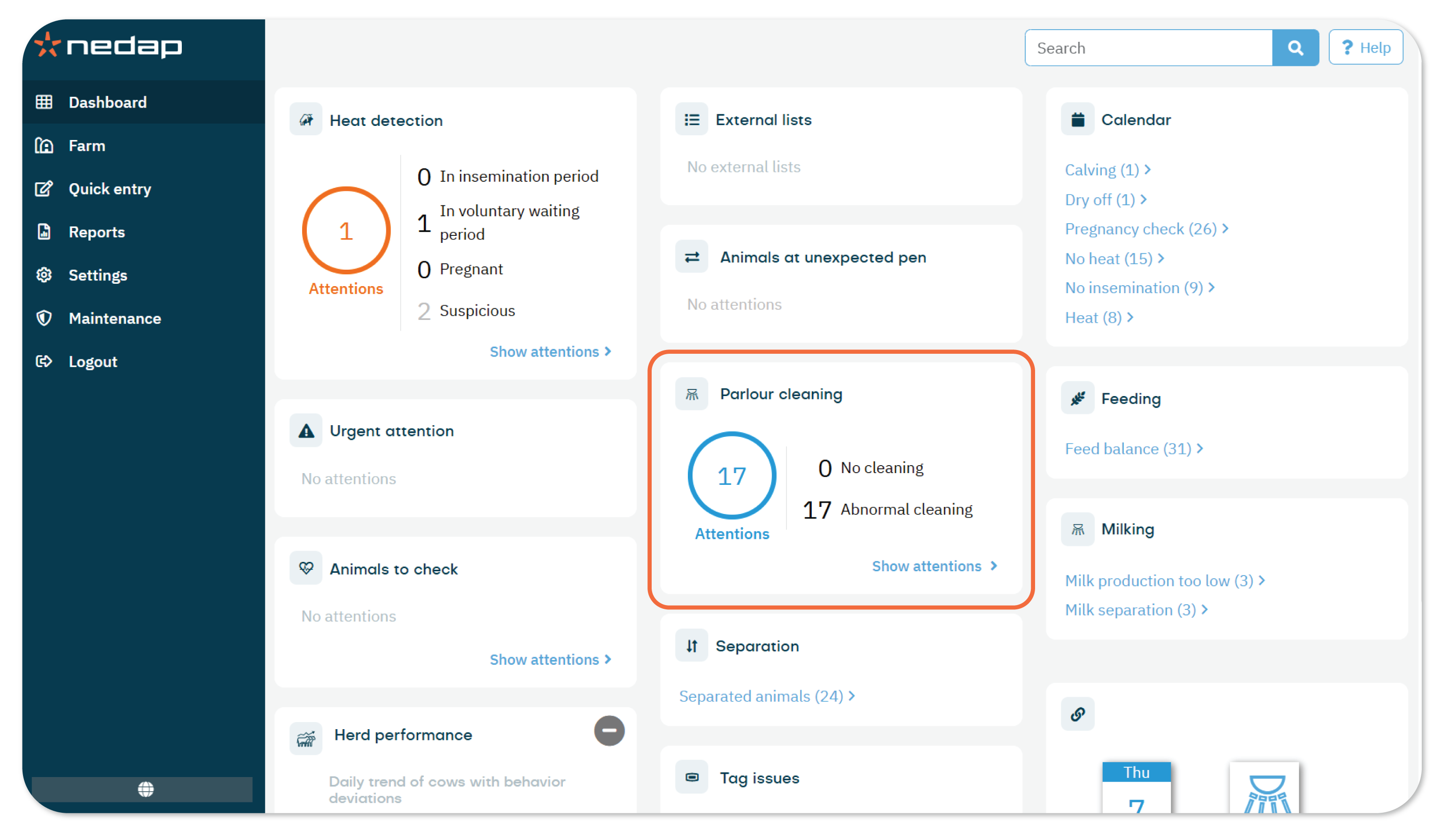
Task: Click the Milking widget cluster icon
Action: point(1077,529)
